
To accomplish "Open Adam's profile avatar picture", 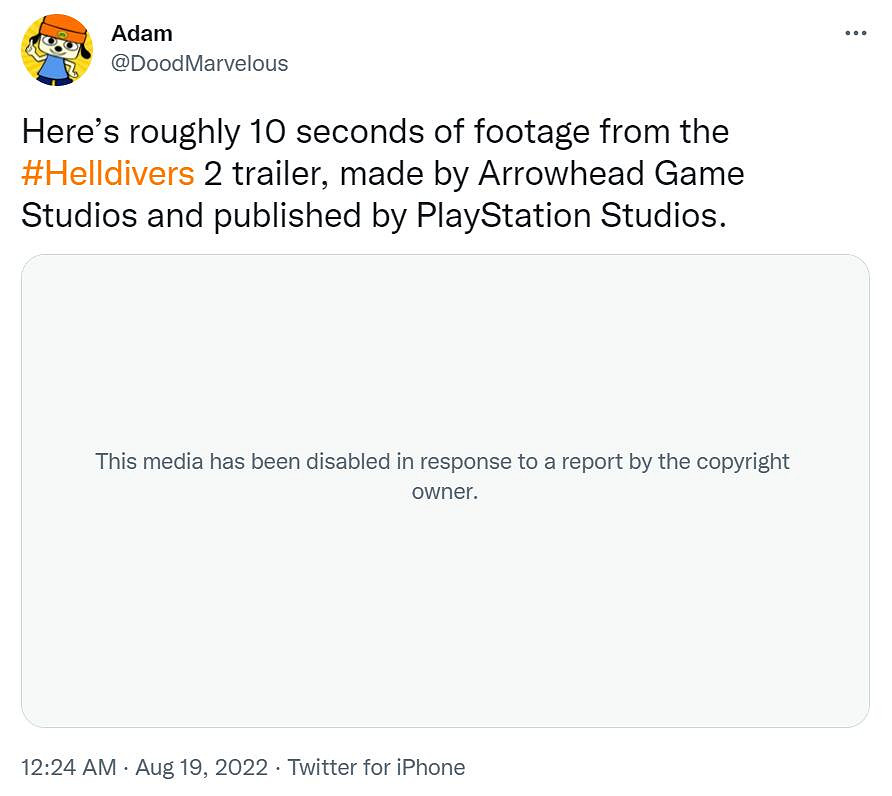I will (x=57, y=49).
